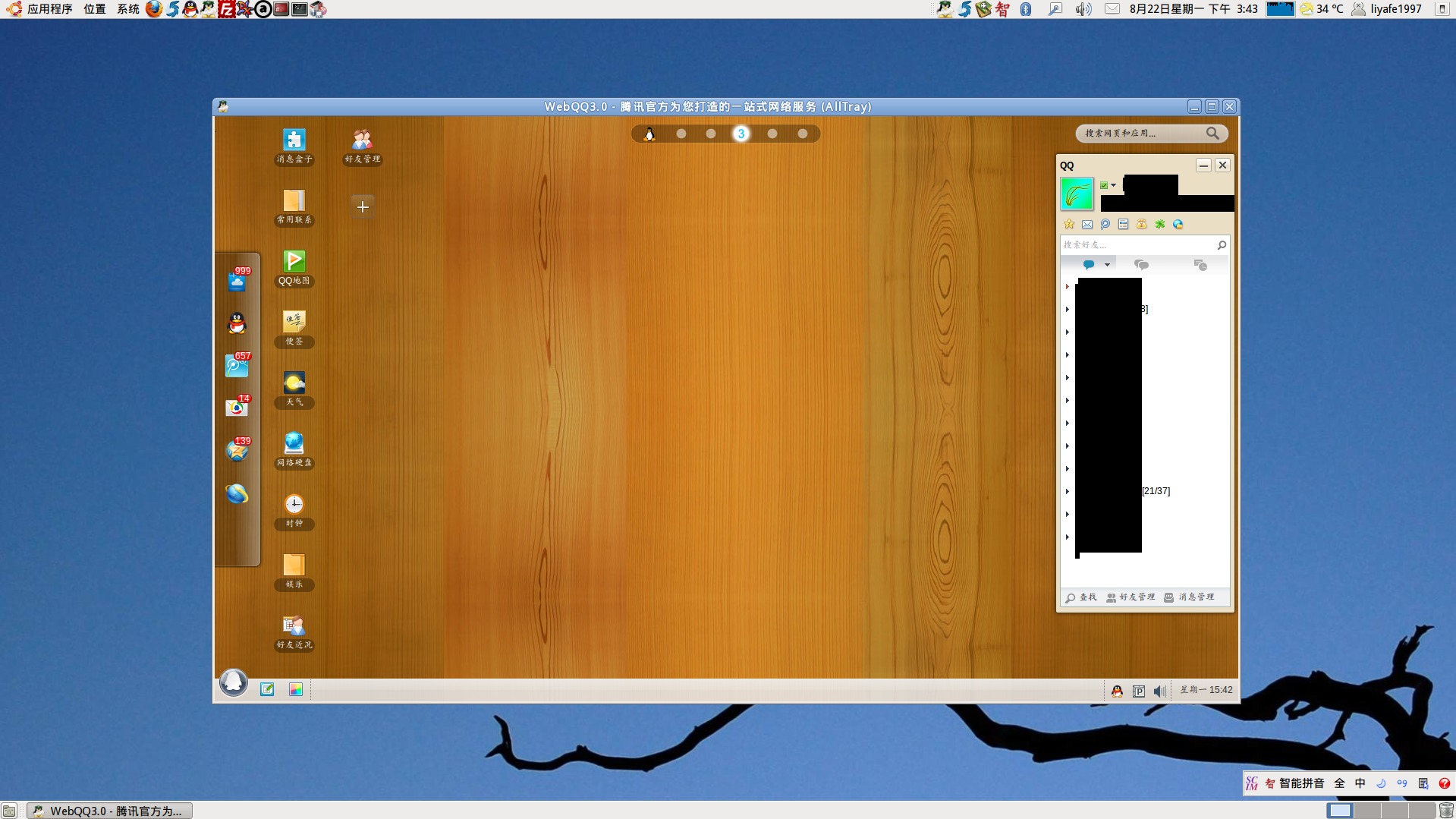Open the system volume speaker control
Image resolution: width=1456 pixels, height=819 pixels.
[1083, 9]
